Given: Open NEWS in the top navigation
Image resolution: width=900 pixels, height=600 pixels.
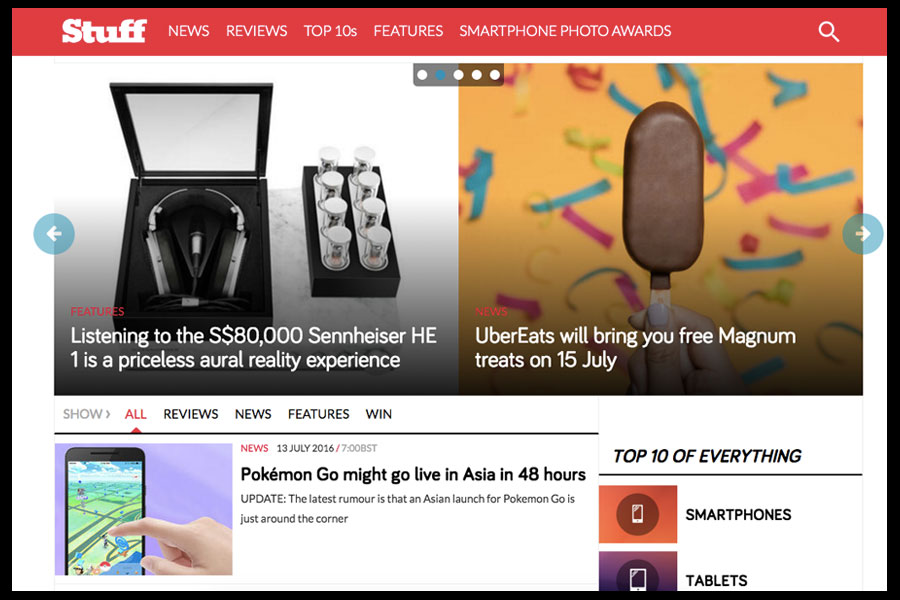Looking at the screenshot, I should pyautogui.click(x=188, y=31).
